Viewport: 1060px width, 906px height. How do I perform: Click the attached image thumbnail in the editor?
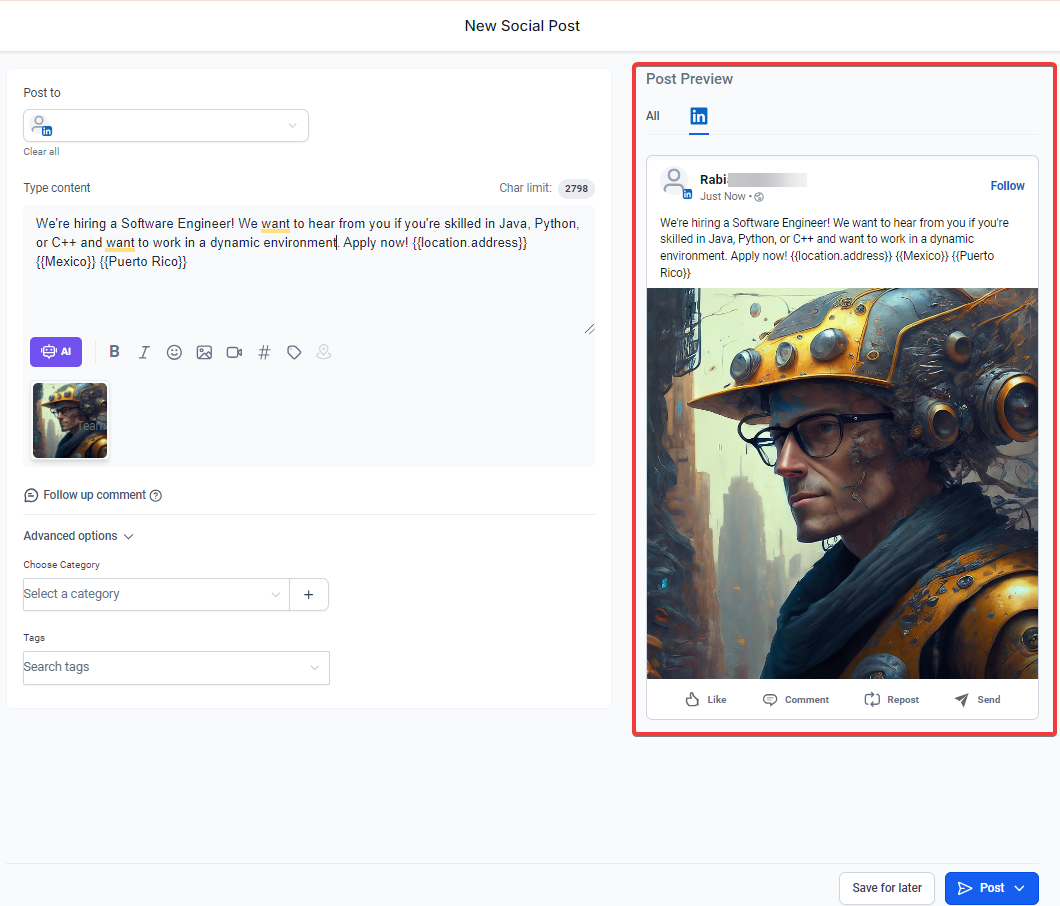click(x=70, y=421)
